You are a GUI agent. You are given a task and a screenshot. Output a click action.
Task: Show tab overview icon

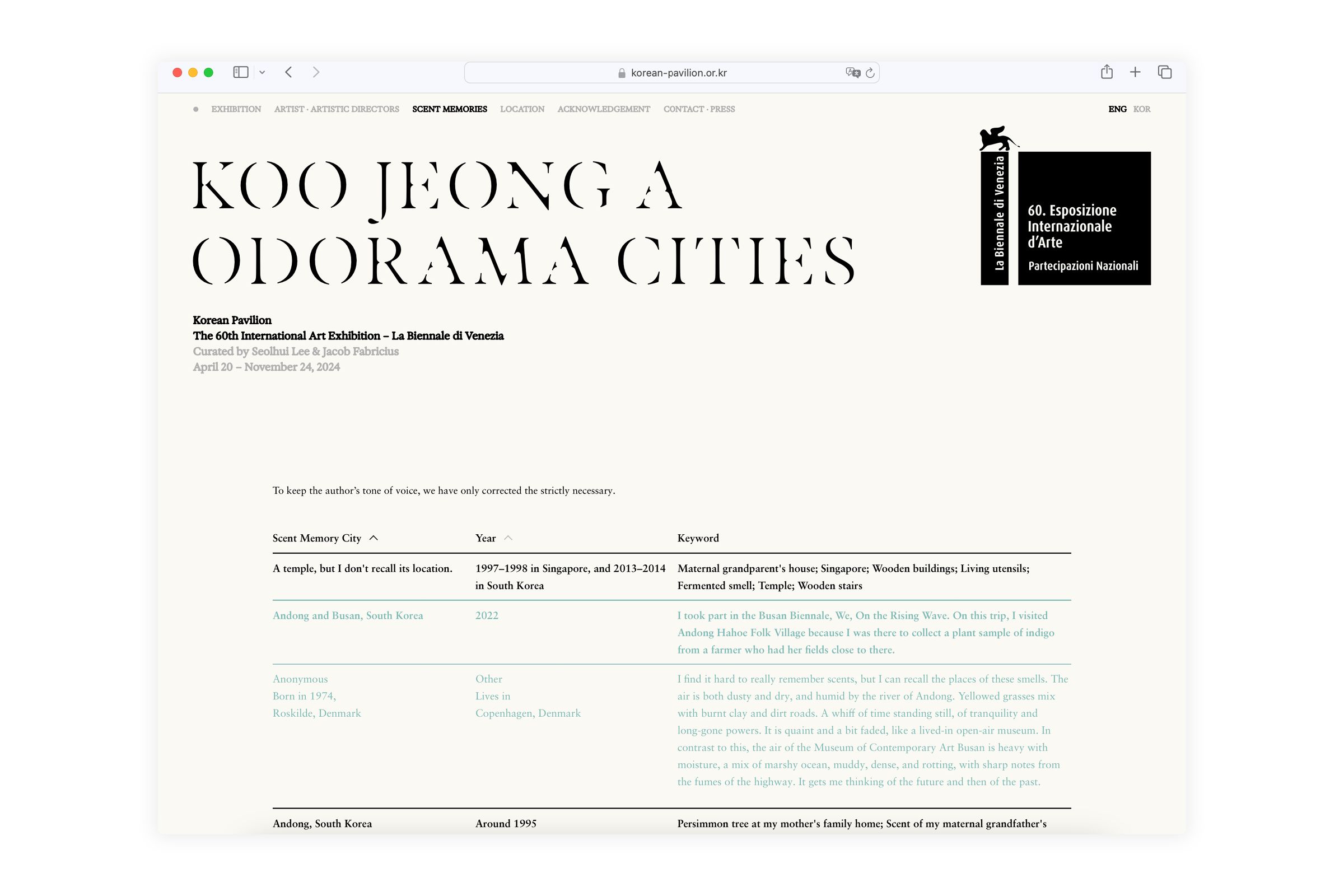click(x=1165, y=72)
